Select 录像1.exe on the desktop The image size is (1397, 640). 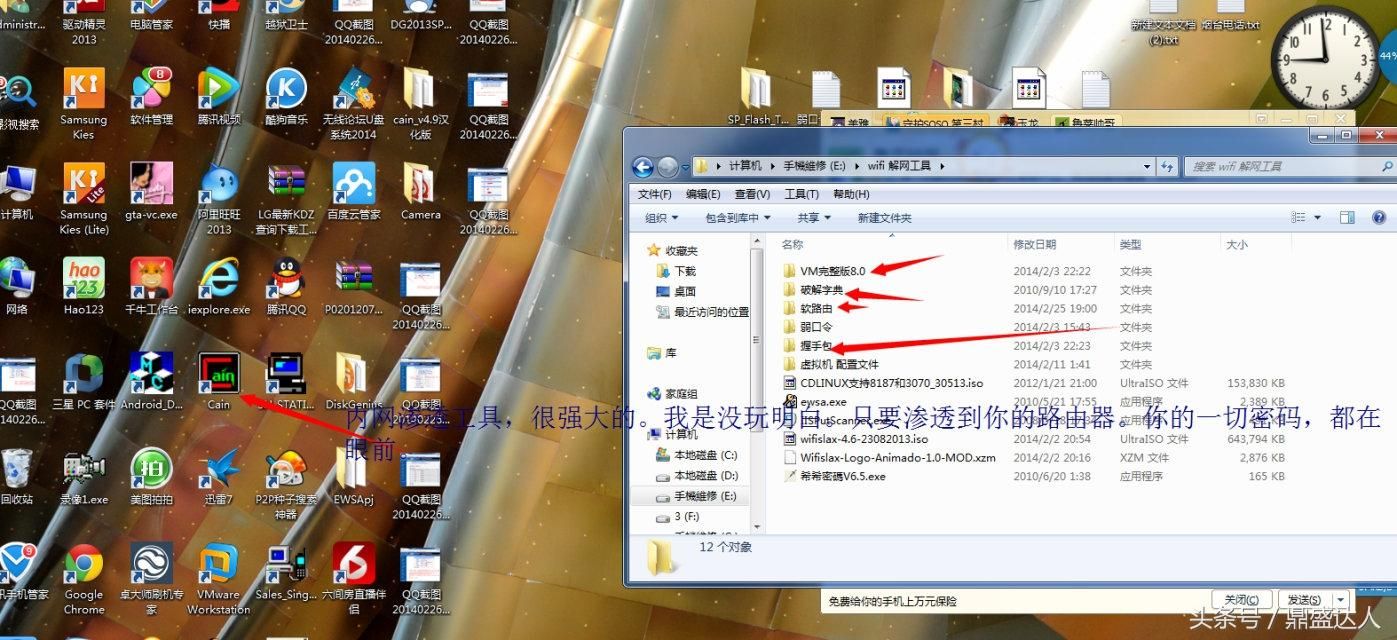click(84, 476)
